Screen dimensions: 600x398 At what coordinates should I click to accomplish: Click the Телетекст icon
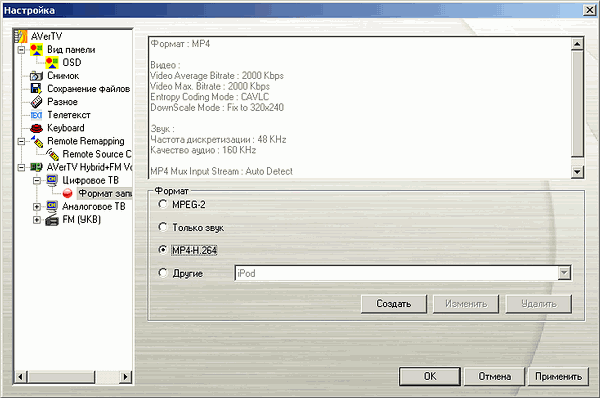click(x=36, y=115)
